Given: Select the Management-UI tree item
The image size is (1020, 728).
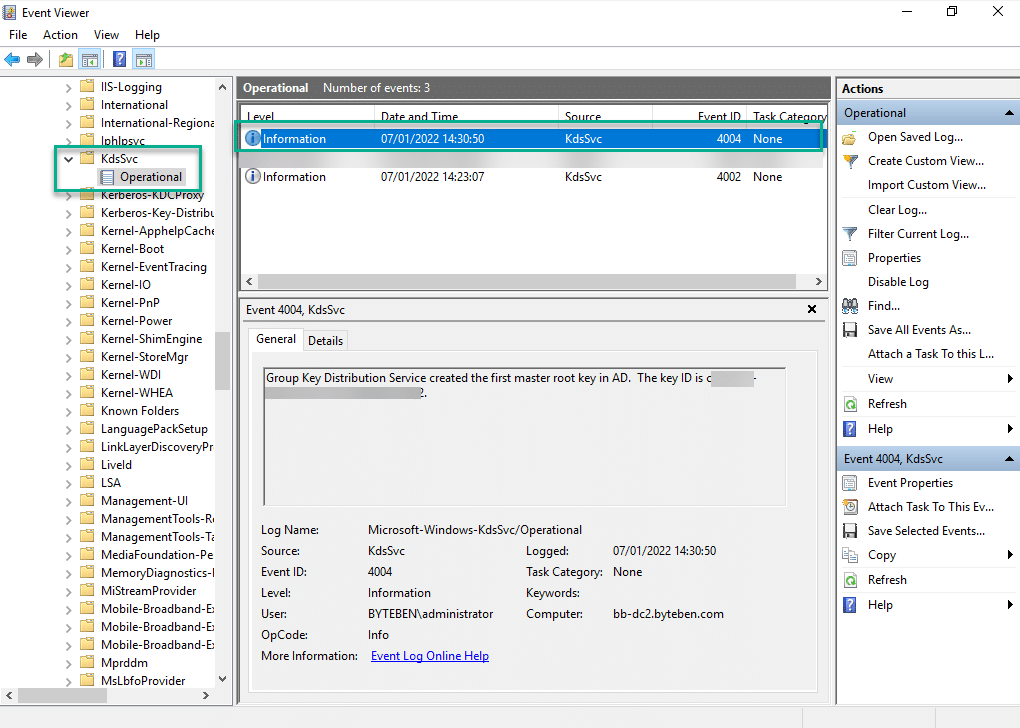Looking at the screenshot, I should click(x=144, y=501).
